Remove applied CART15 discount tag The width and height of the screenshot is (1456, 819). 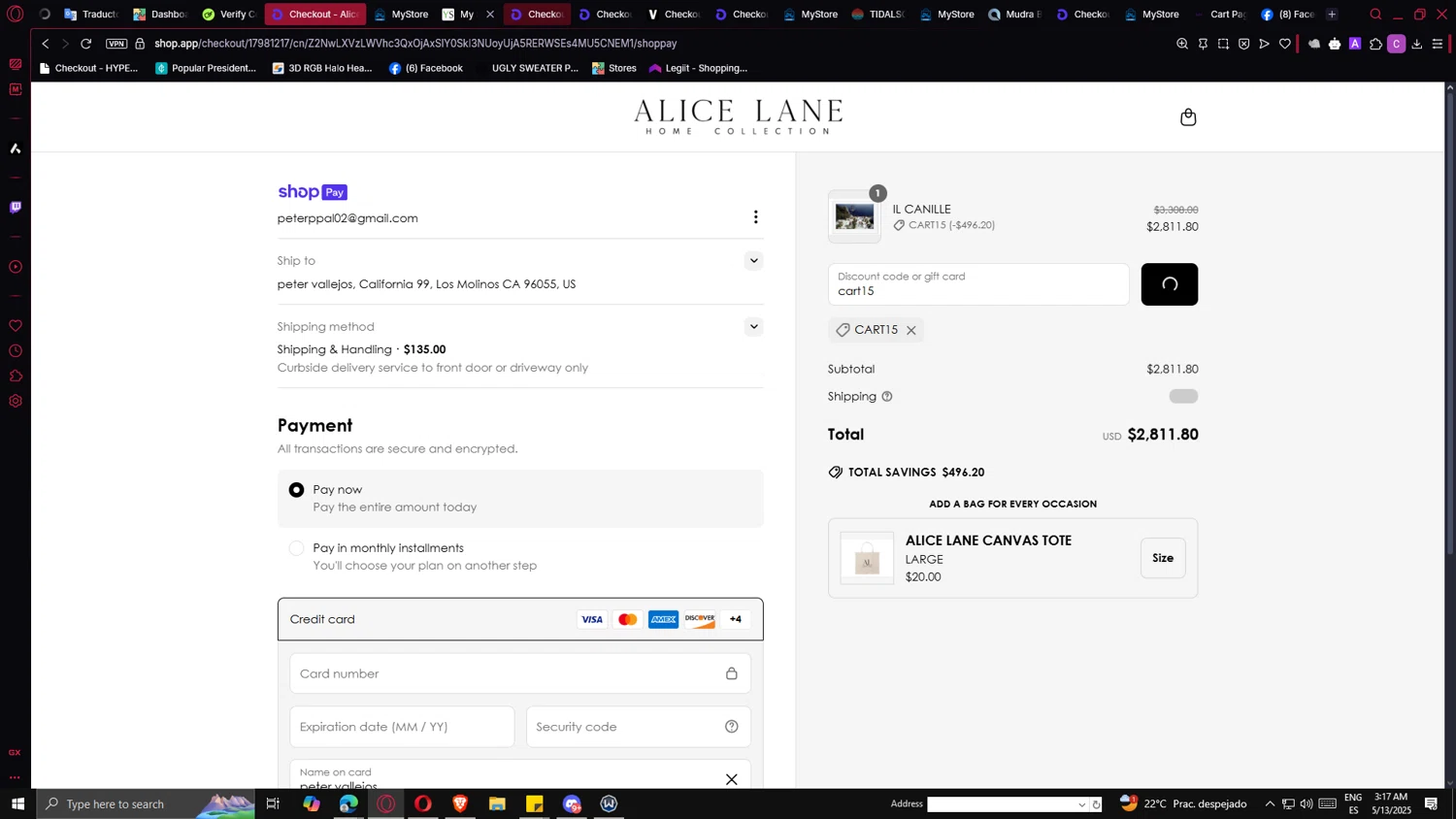tap(911, 331)
